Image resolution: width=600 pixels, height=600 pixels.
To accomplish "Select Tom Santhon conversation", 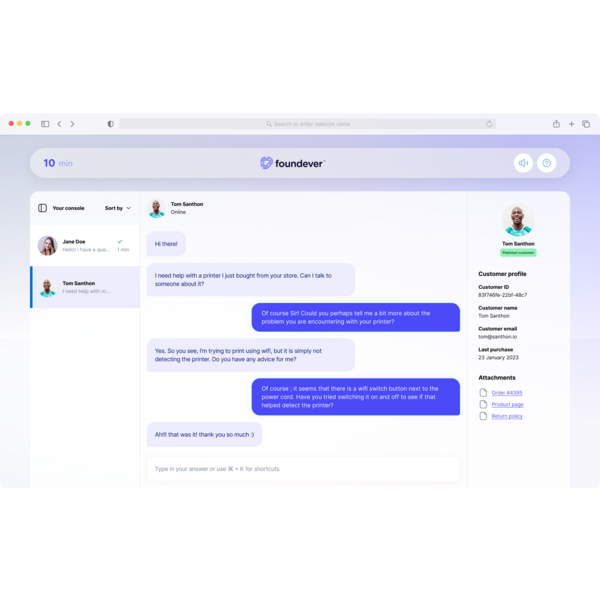I will [x=85, y=287].
